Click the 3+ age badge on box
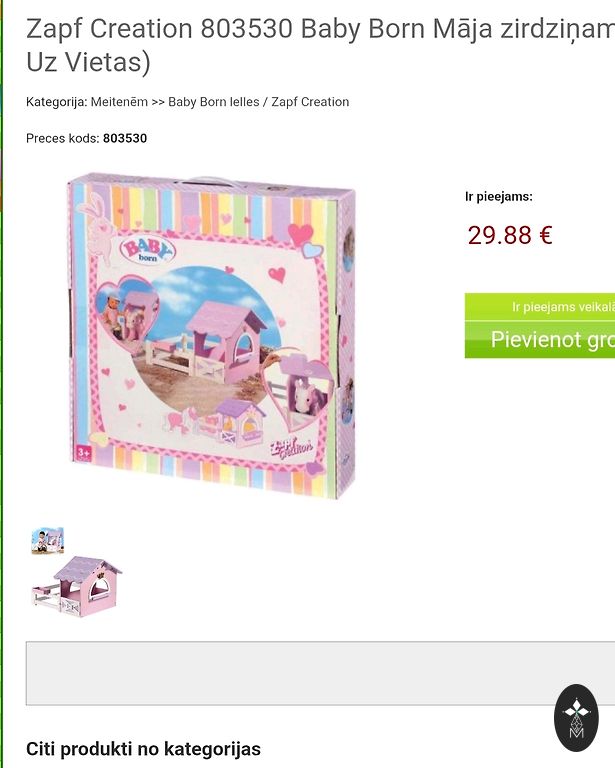615x768 pixels. (84, 454)
